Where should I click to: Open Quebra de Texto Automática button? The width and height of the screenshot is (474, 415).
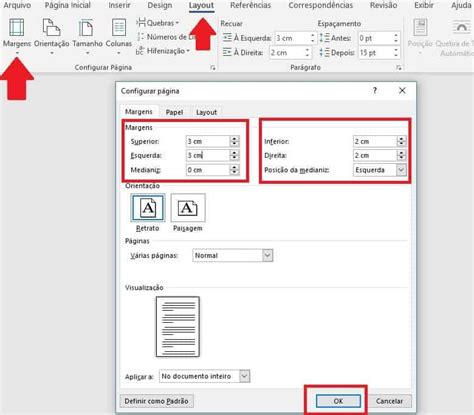pyautogui.click(x=455, y=37)
